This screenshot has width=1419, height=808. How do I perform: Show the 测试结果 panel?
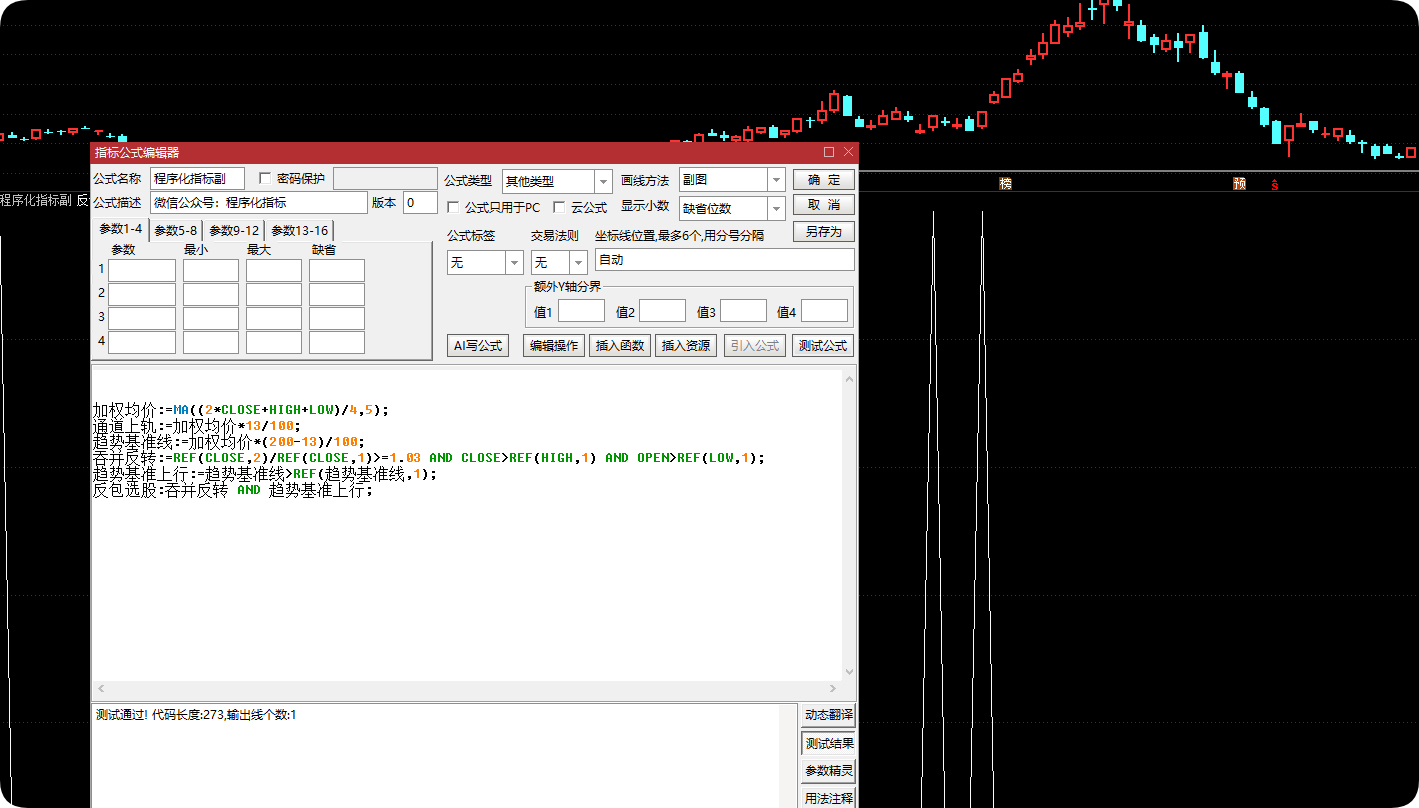pyautogui.click(x=829, y=743)
